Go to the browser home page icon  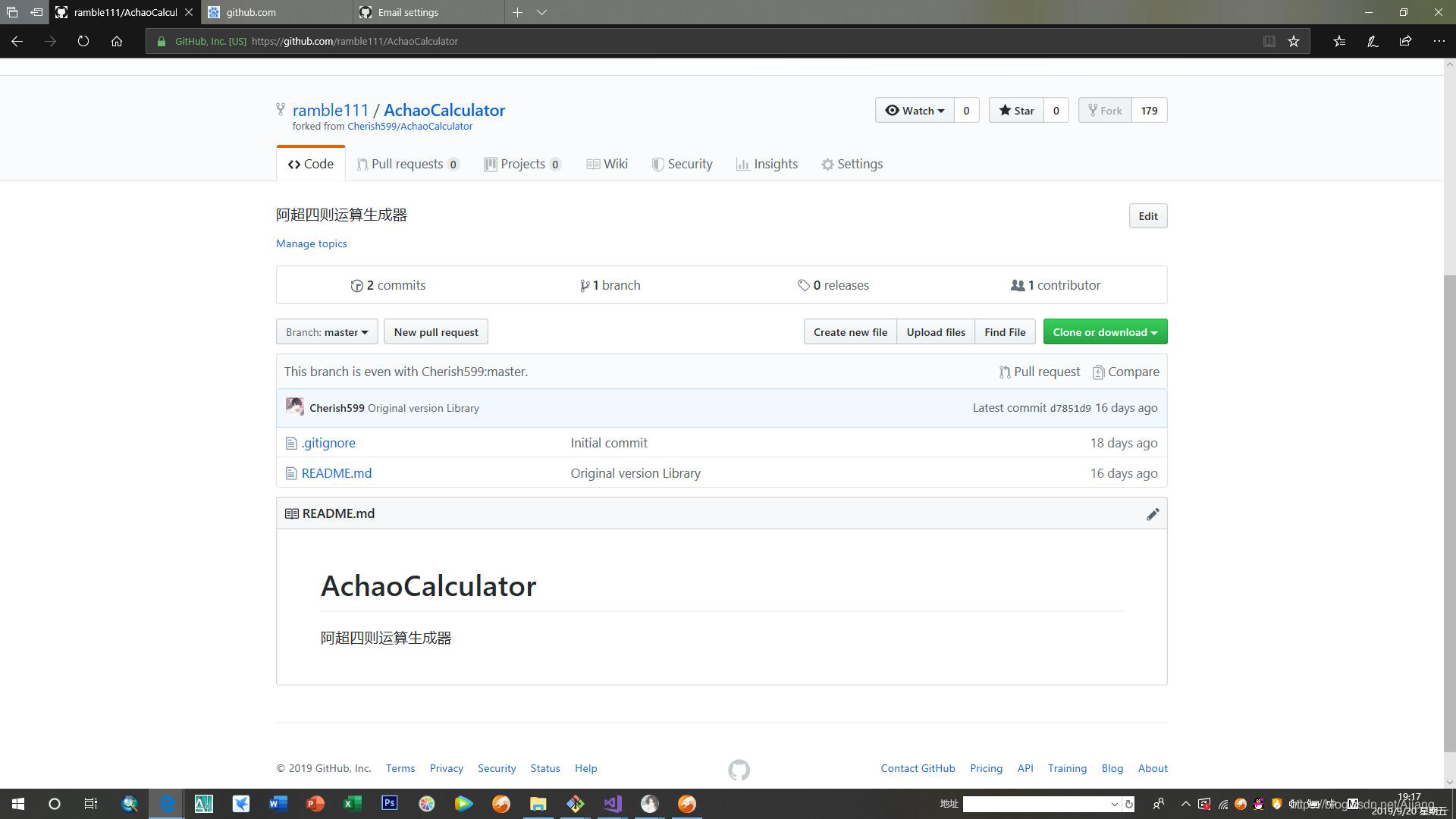(117, 42)
